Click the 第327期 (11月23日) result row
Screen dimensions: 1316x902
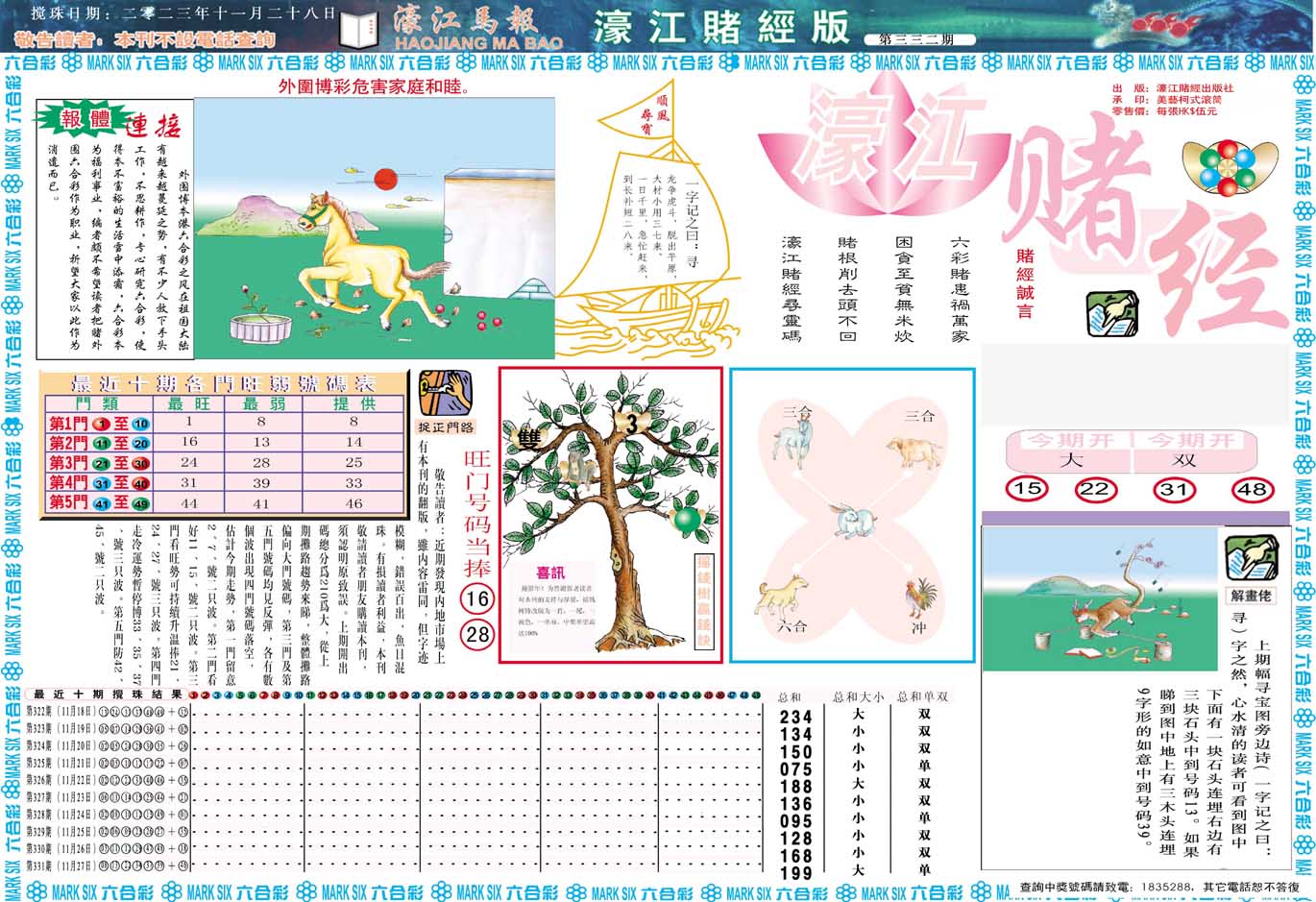[x=108, y=797]
